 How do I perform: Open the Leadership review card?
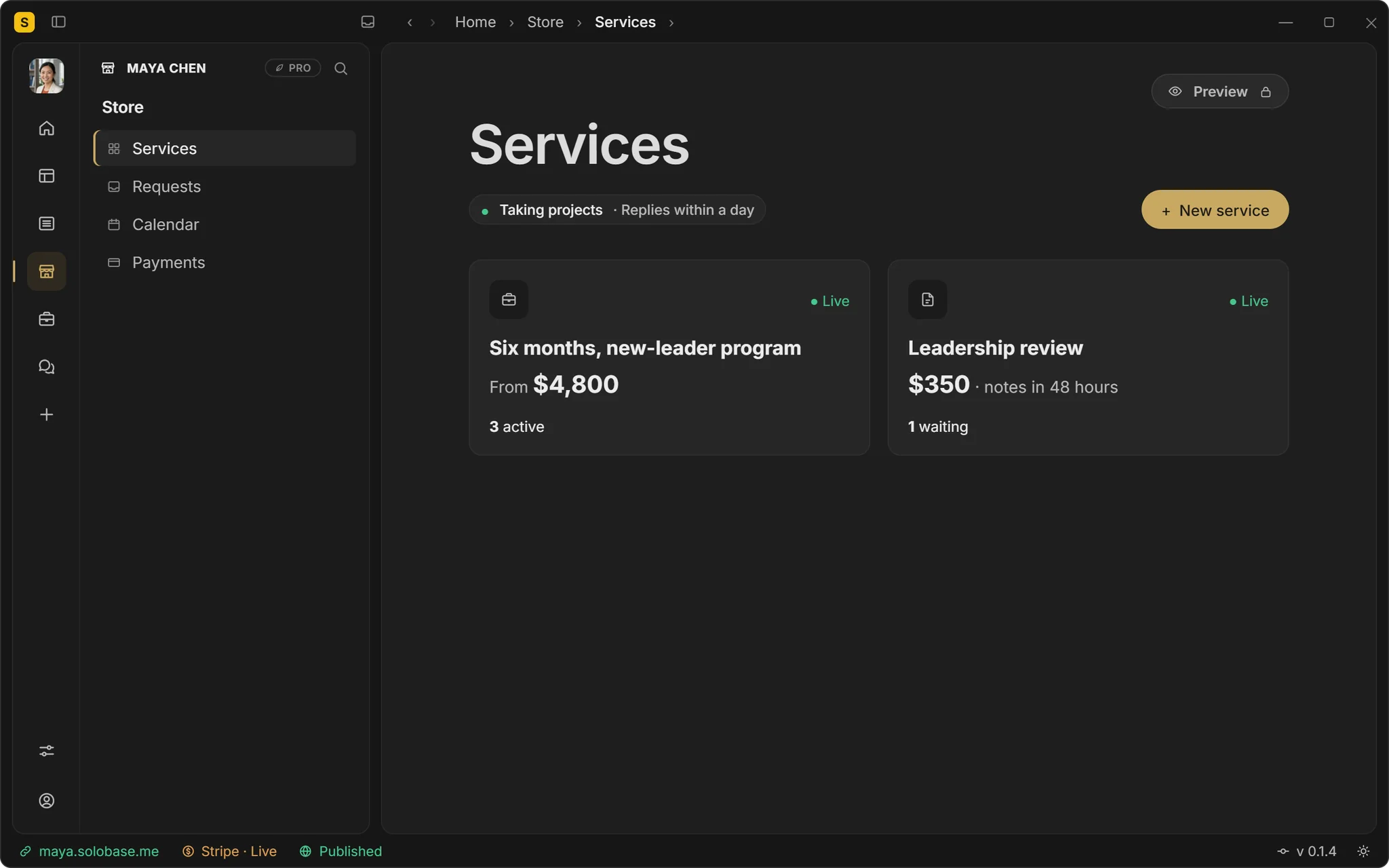(1088, 357)
